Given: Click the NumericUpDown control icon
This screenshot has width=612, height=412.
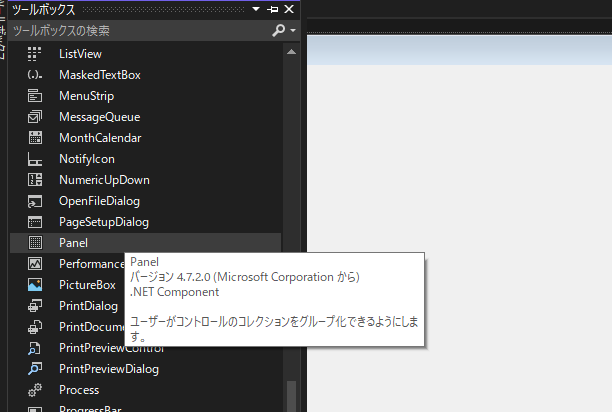Looking at the screenshot, I should (35, 180).
